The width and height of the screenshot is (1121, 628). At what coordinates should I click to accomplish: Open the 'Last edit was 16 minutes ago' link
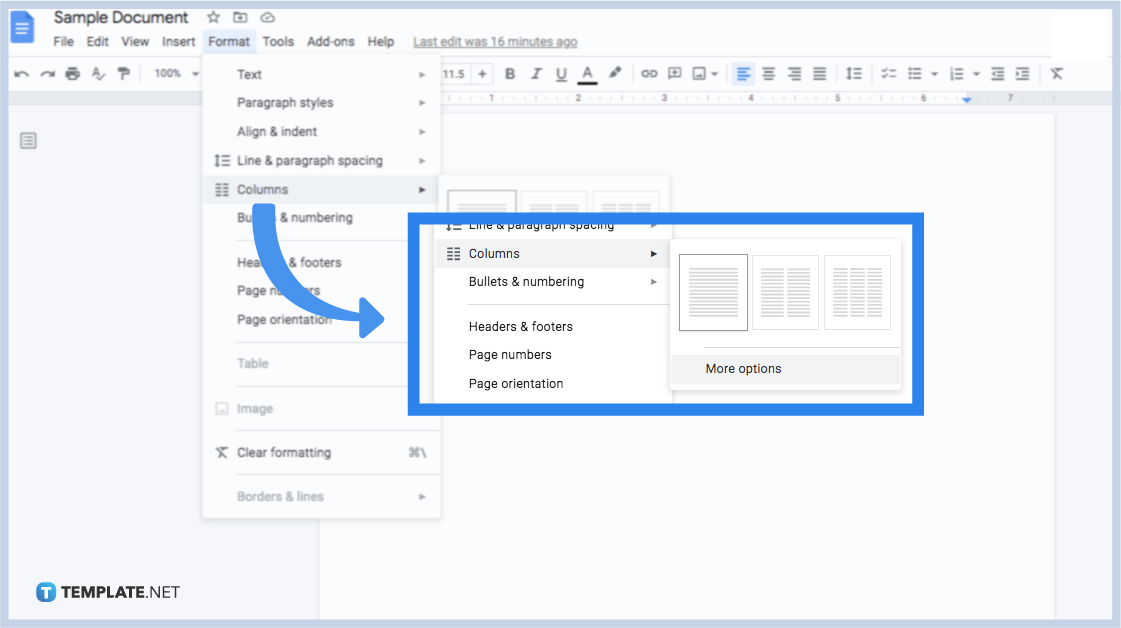click(x=494, y=41)
